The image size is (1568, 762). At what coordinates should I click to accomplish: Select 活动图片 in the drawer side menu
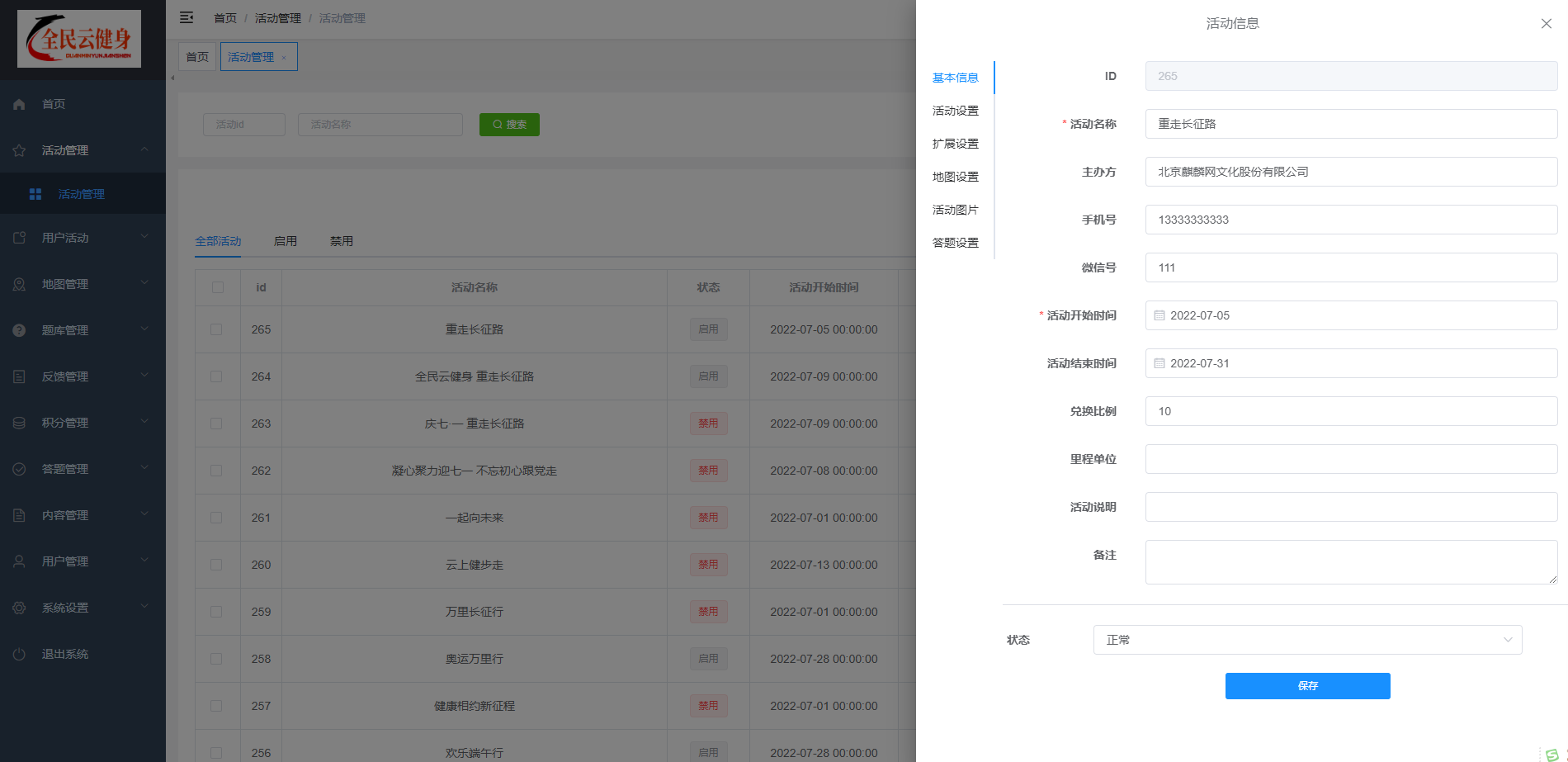tap(955, 209)
